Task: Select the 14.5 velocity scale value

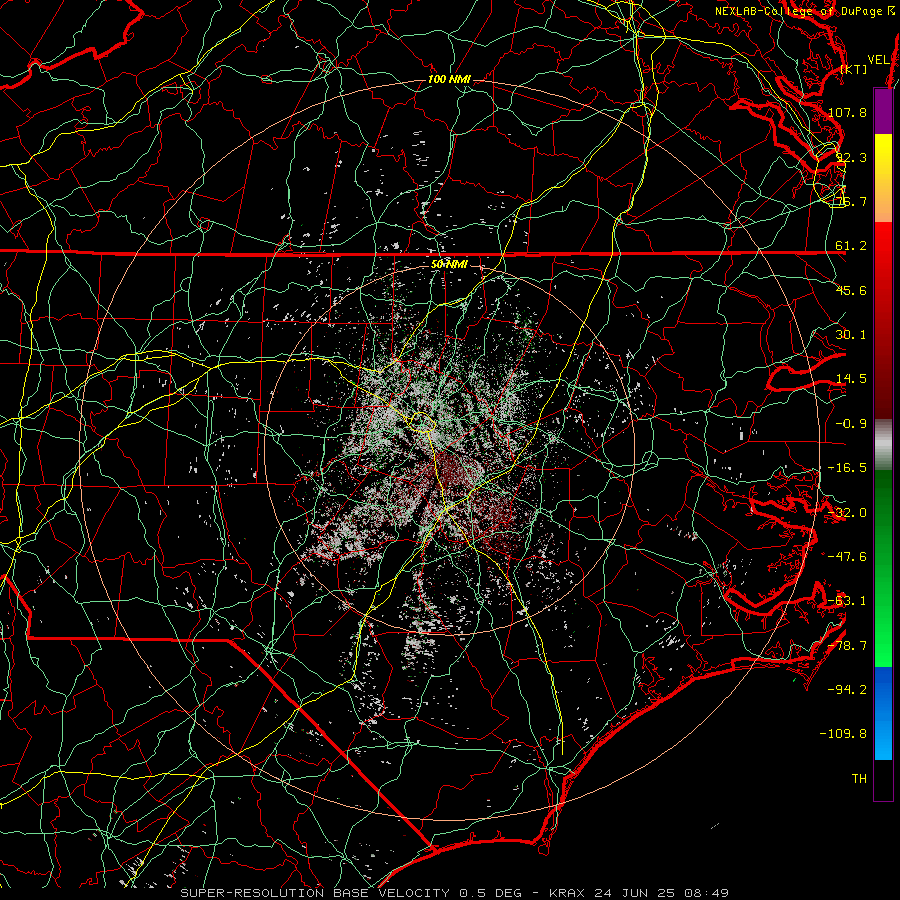Action: coord(851,379)
